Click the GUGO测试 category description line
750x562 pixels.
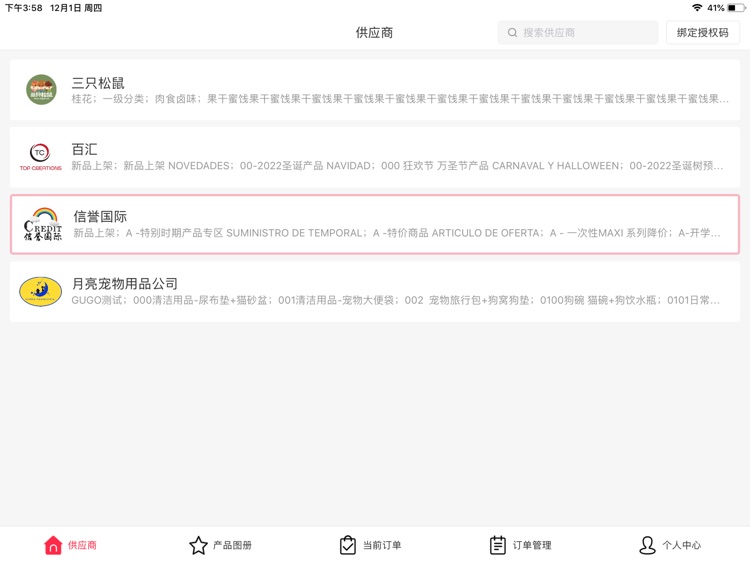tap(396, 300)
